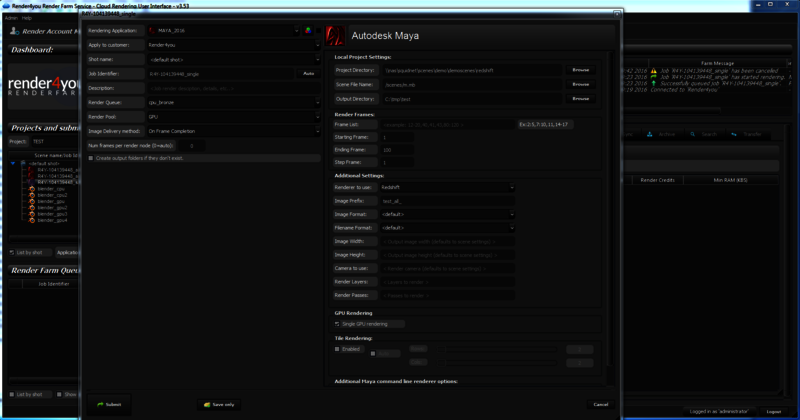This screenshot has width=800, height=420.
Task: Click the Cancel button
Action: coord(600,404)
